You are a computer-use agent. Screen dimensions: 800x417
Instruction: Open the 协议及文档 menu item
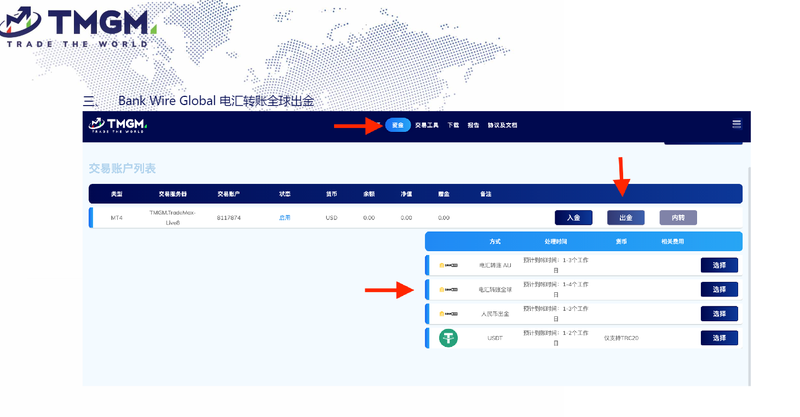pos(503,125)
